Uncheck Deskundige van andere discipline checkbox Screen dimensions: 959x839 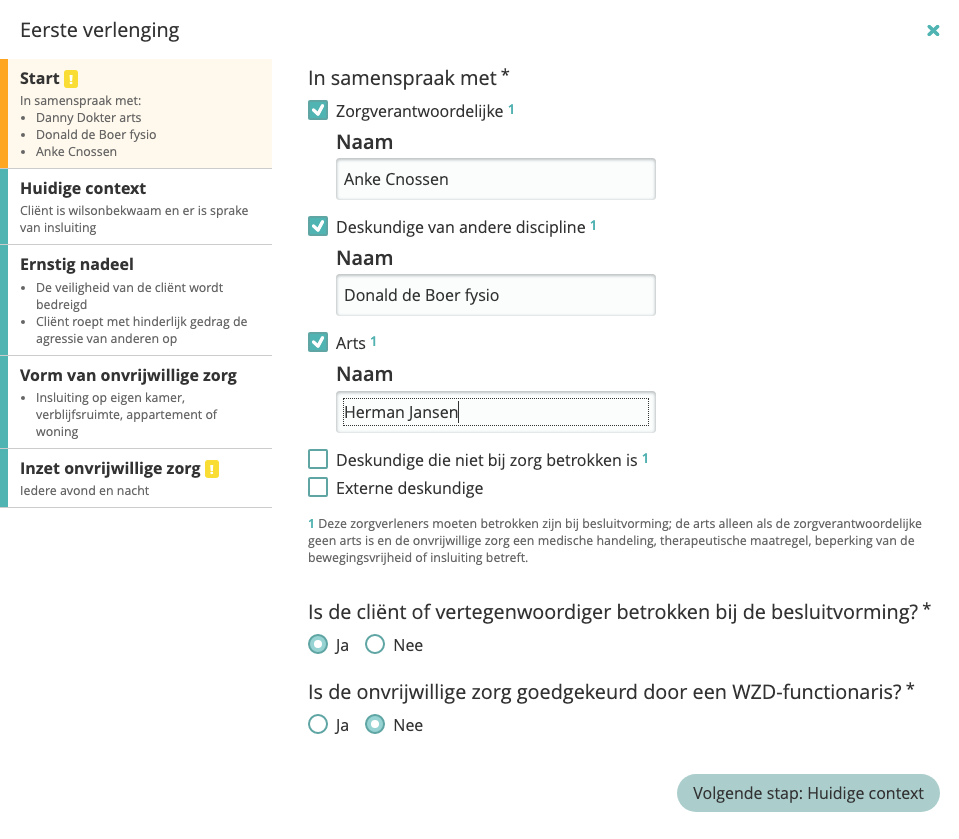(x=318, y=227)
